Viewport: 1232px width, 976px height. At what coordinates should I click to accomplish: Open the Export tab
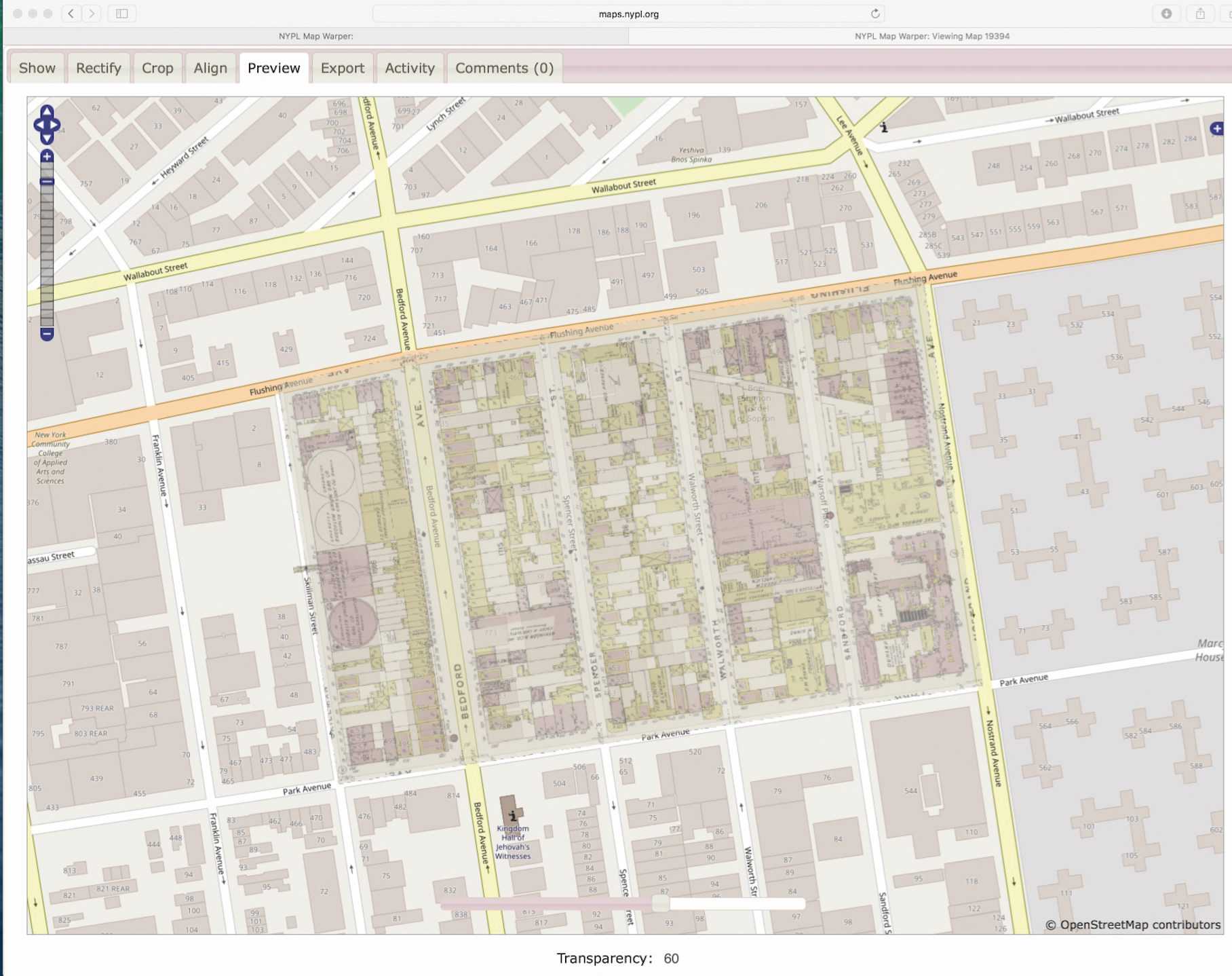click(x=343, y=68)
